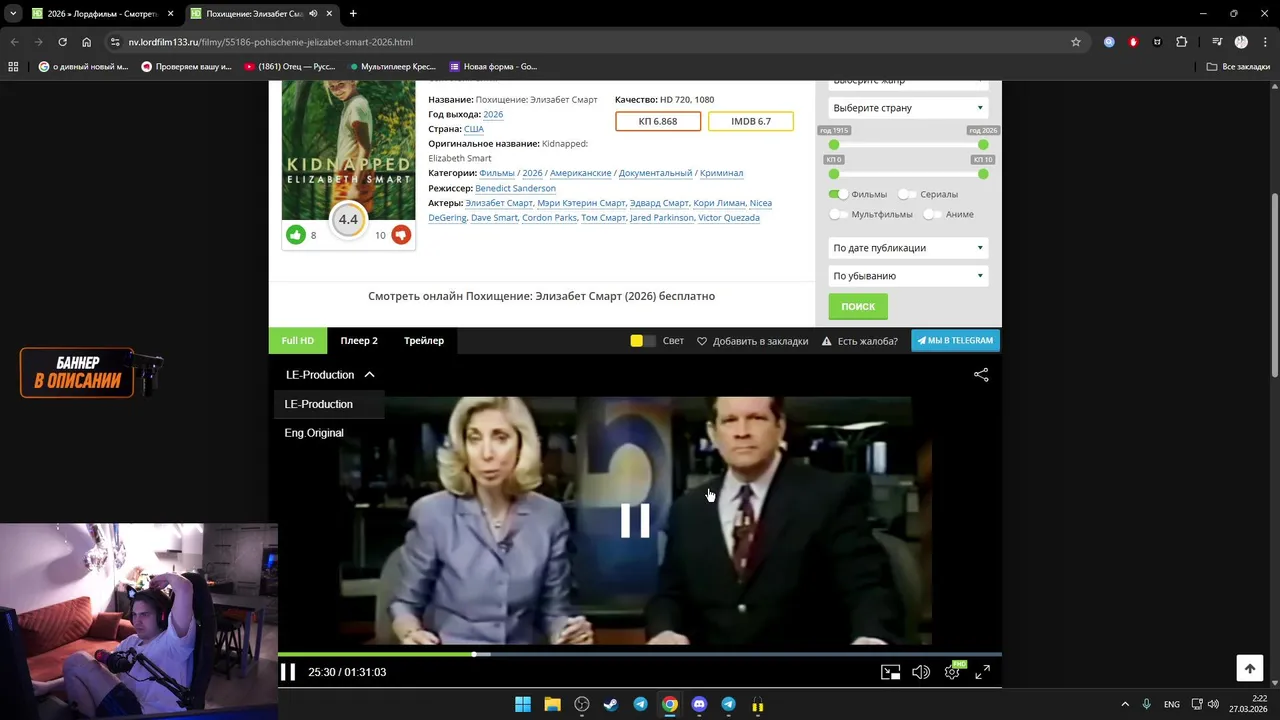Viewport: 1280px width, 720px height.
Task: Open the Кори Лиман actor link
Action: (719, 203)
